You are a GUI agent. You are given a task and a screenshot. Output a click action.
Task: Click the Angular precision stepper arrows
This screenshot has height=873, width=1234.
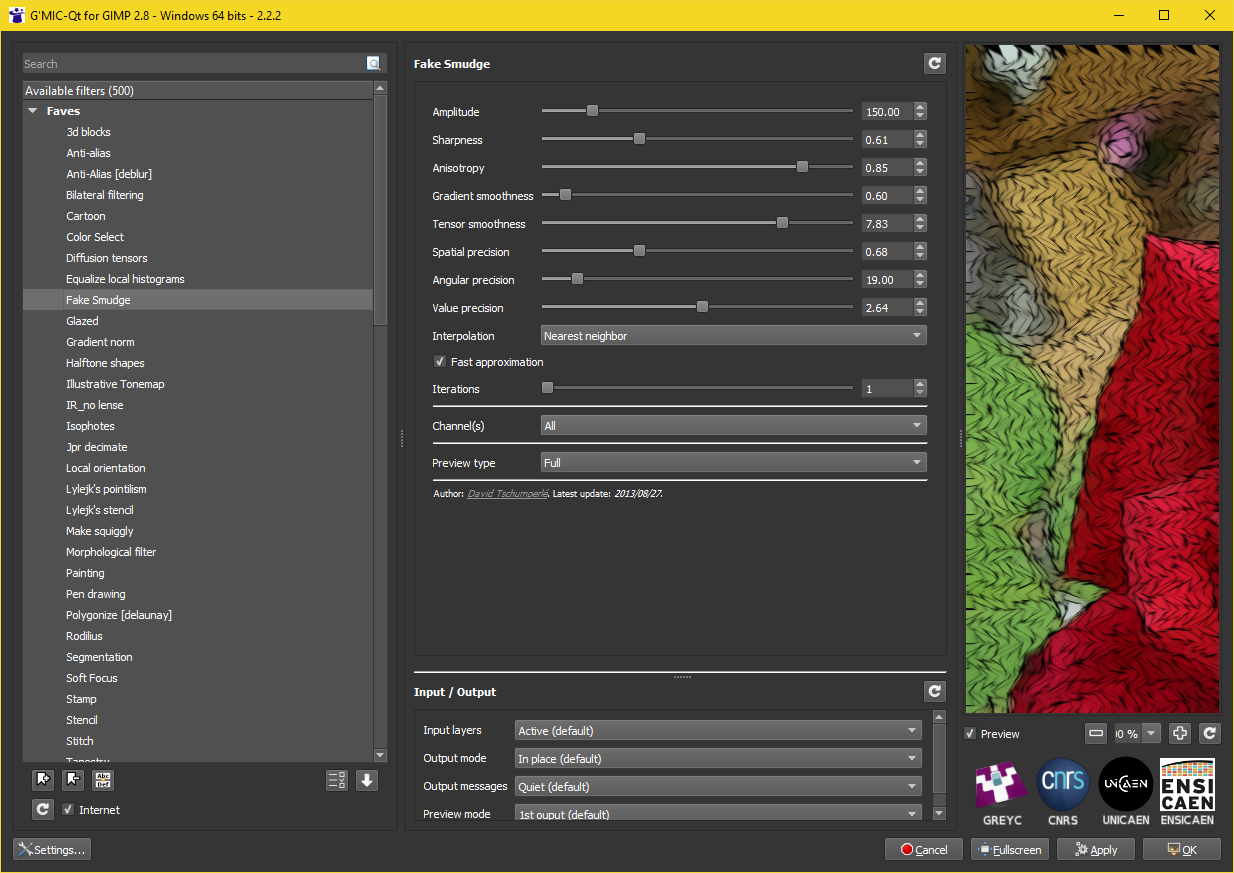click(x=920, y=280)
